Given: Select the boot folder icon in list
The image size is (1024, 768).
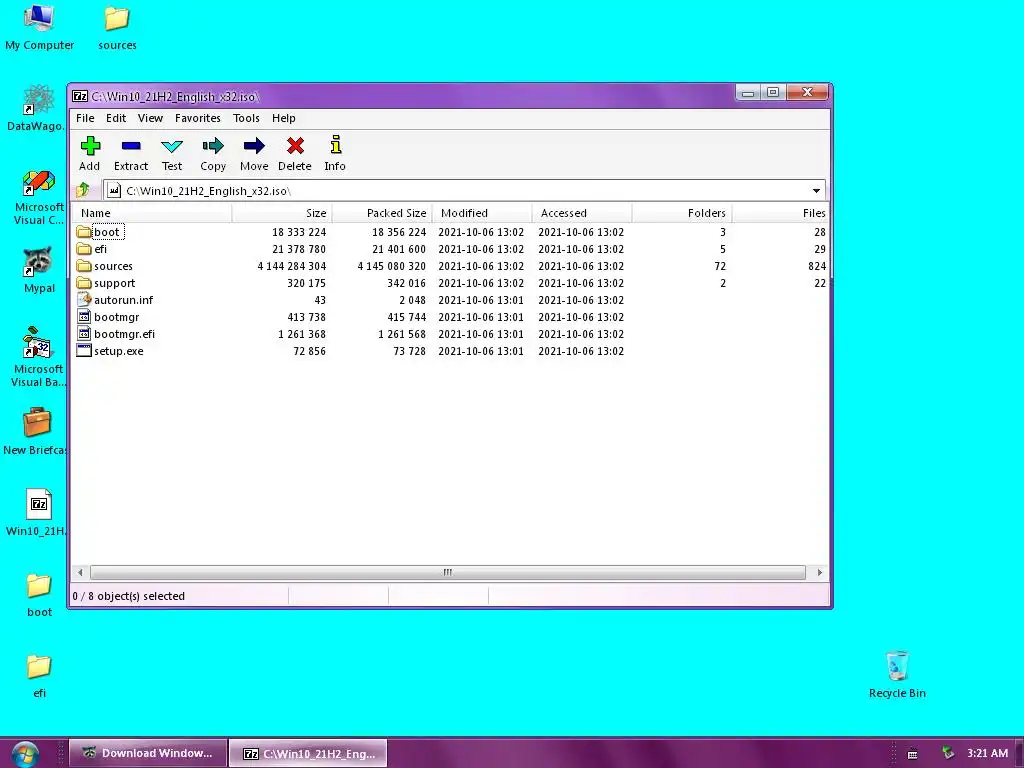Looking at the screenshot, I should pyautogui.click(x=84, y=232).
